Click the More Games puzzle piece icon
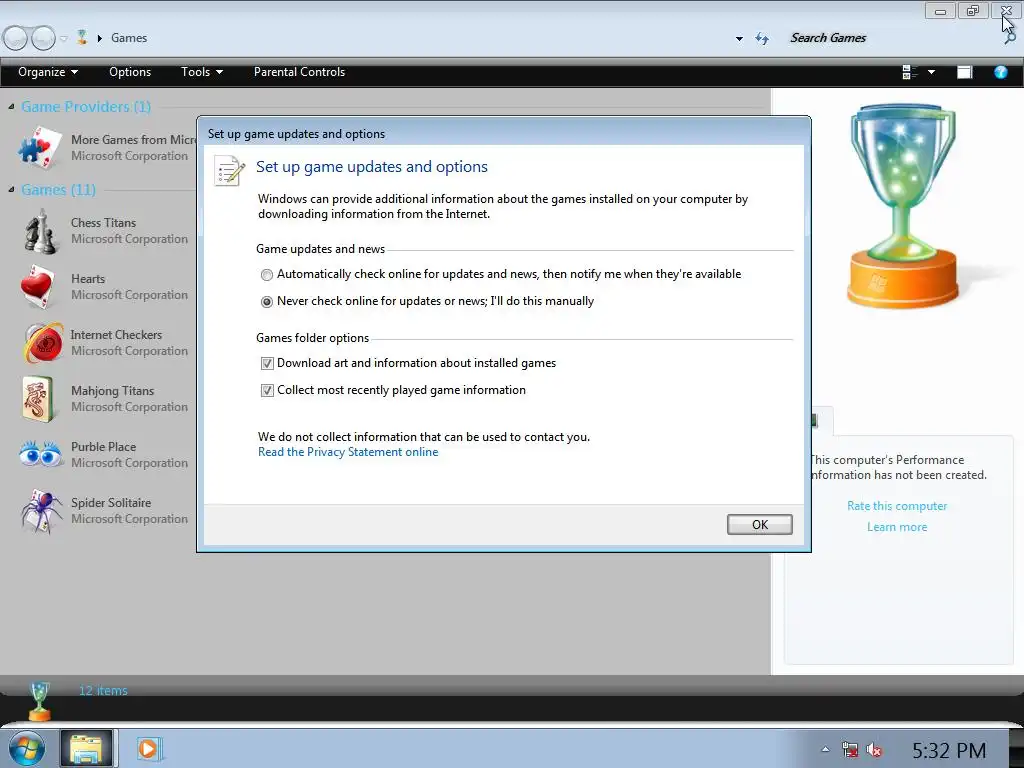1024x768 pixels. 40,148
